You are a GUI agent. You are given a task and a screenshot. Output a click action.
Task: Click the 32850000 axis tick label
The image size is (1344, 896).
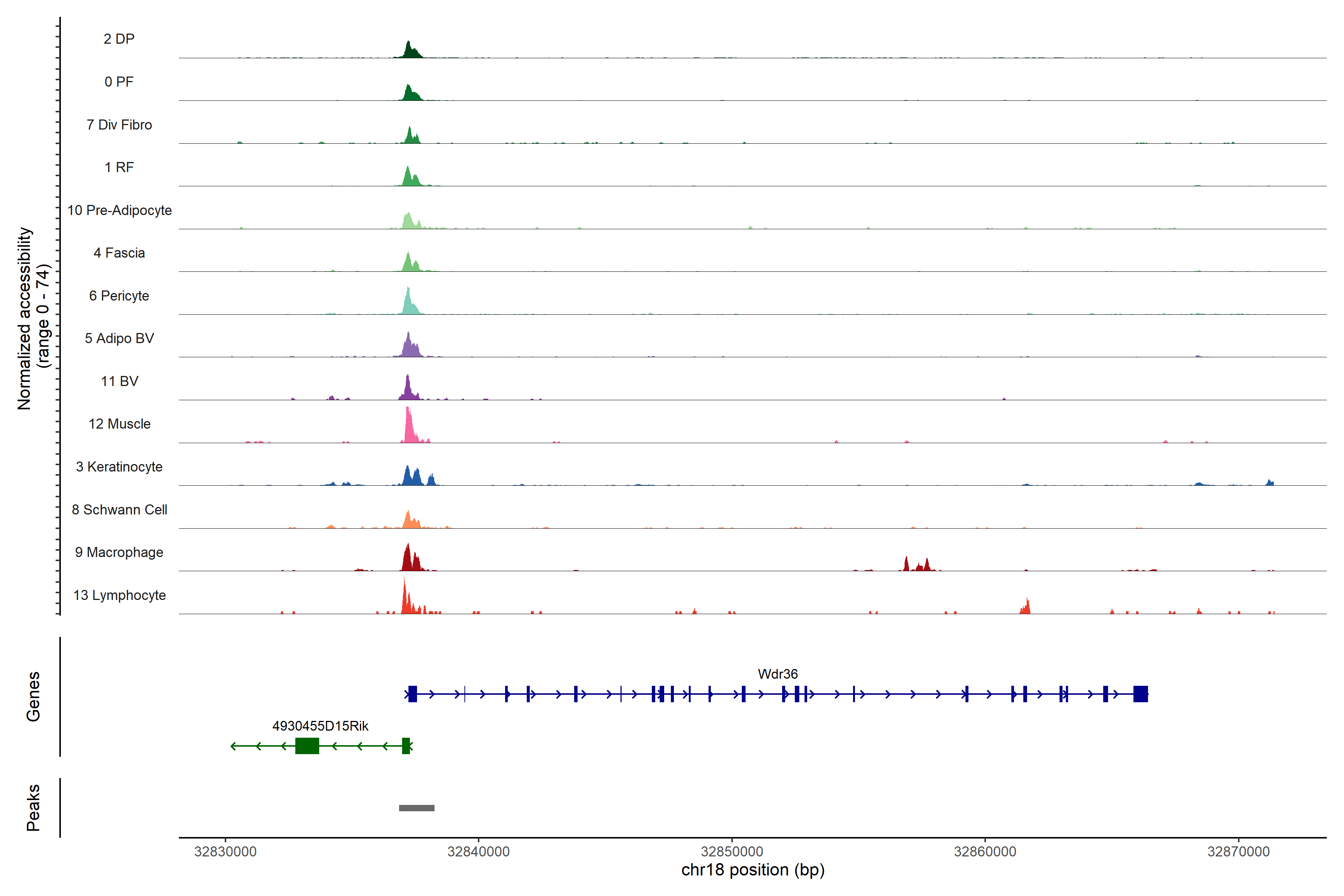click(731, 852)
